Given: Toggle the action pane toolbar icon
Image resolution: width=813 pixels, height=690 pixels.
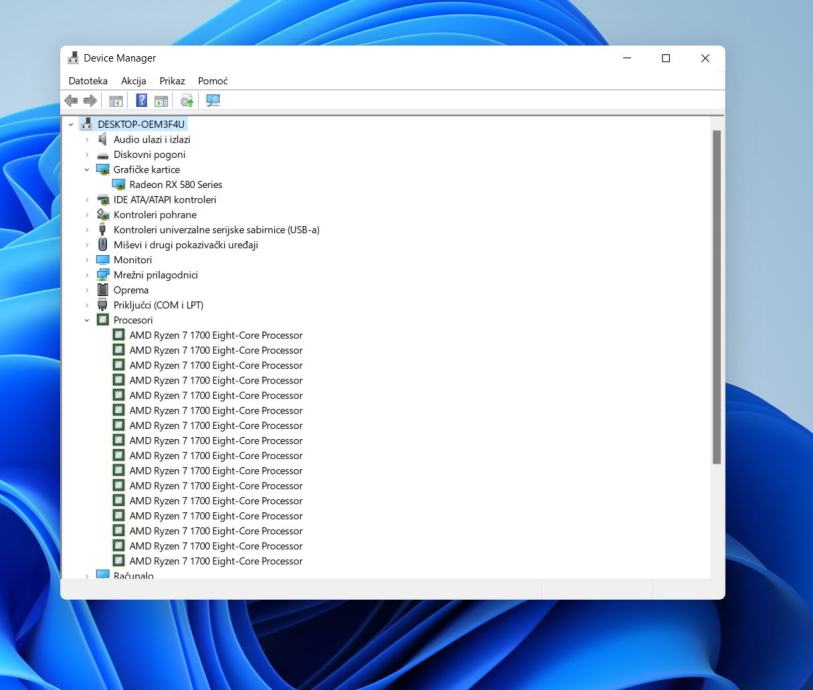Looking at the screenshot, I should click(160, 100).
